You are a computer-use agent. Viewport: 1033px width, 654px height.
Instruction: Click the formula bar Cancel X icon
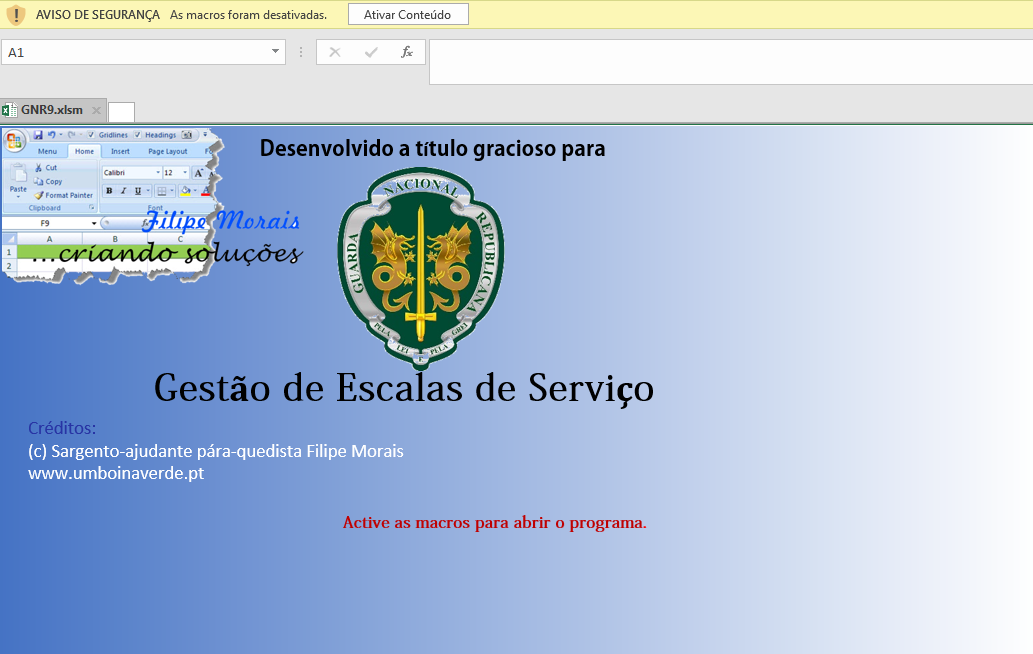[x=335, y=52]
